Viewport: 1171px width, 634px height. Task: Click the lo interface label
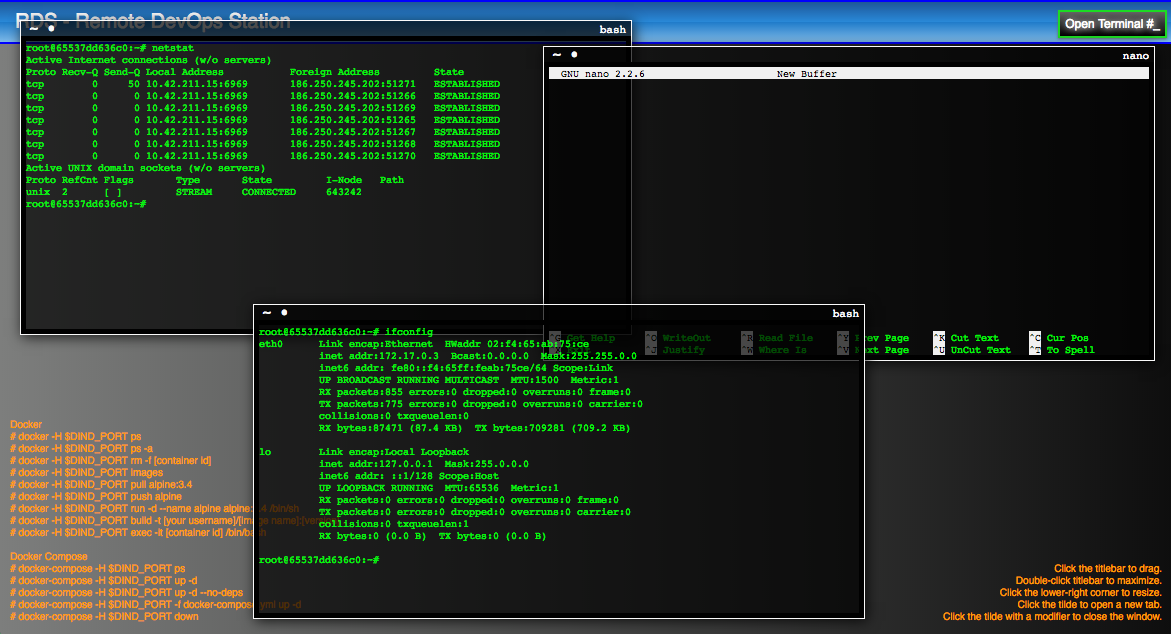[265, 452]
